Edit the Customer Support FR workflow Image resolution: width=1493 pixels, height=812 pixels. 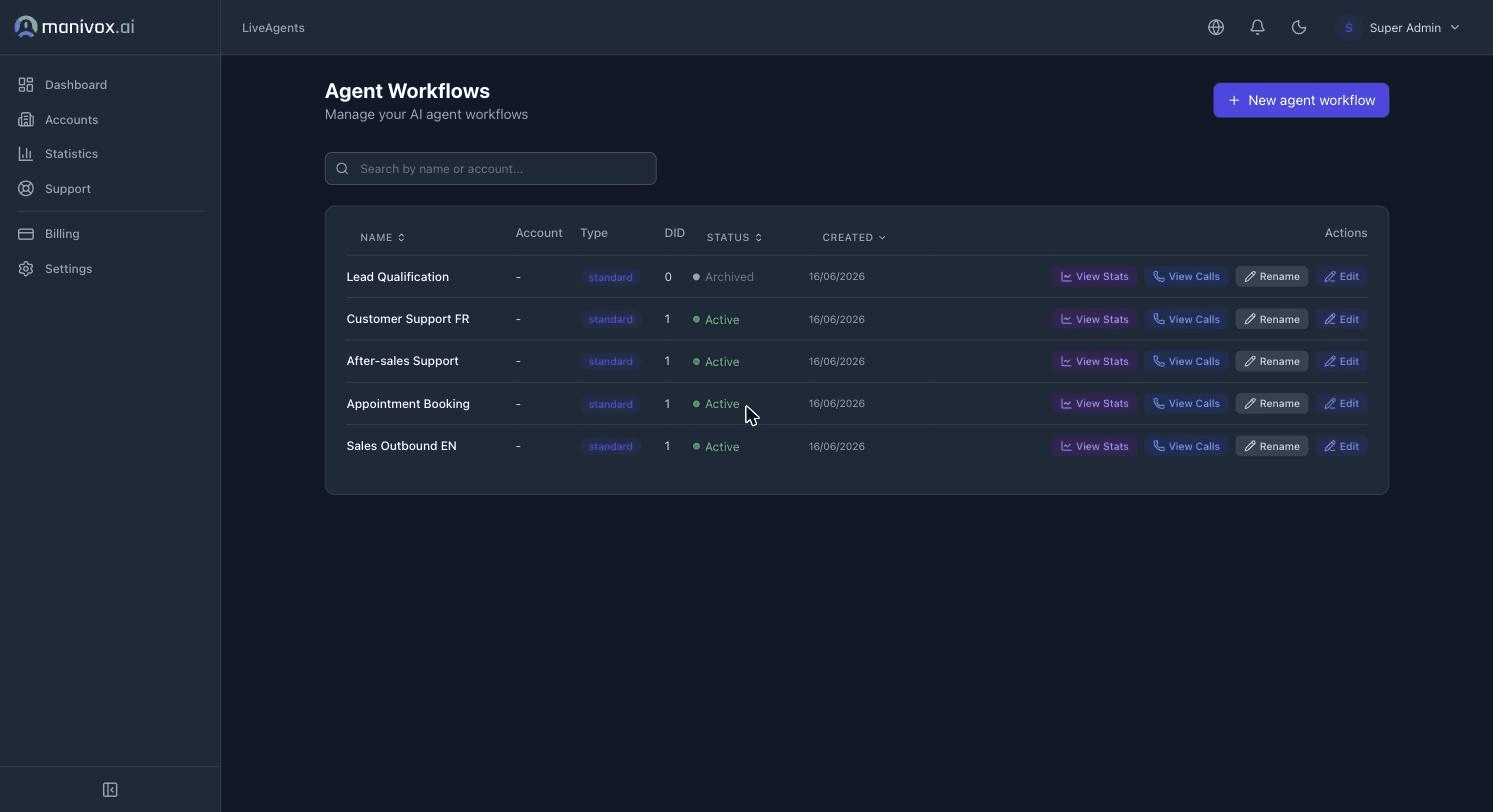click(1341, 320)
